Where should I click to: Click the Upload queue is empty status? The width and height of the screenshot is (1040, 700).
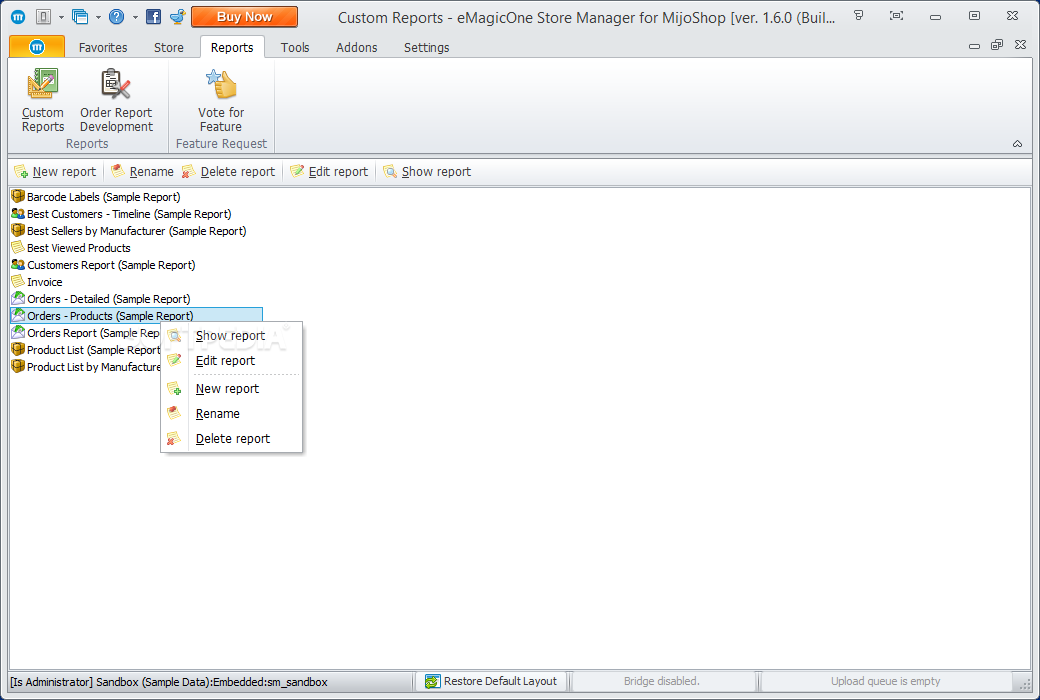[885, 681]
